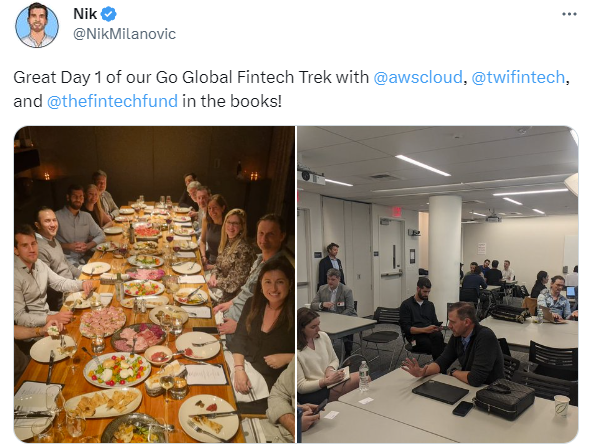Click the tweet text about Go Global Fintech Trek

pos(291,89)
